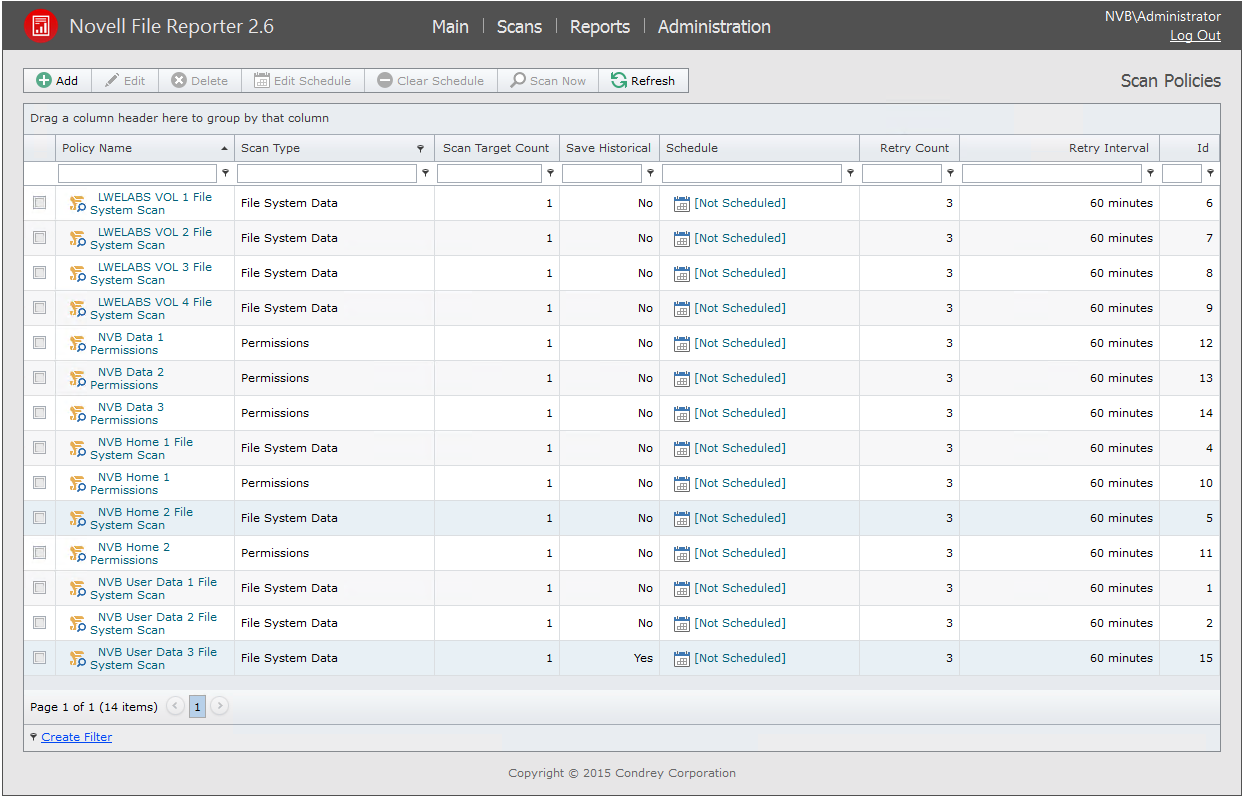Click the Log Out link
Viewport: 1245px width, 798px height.
click(1195, 36)
